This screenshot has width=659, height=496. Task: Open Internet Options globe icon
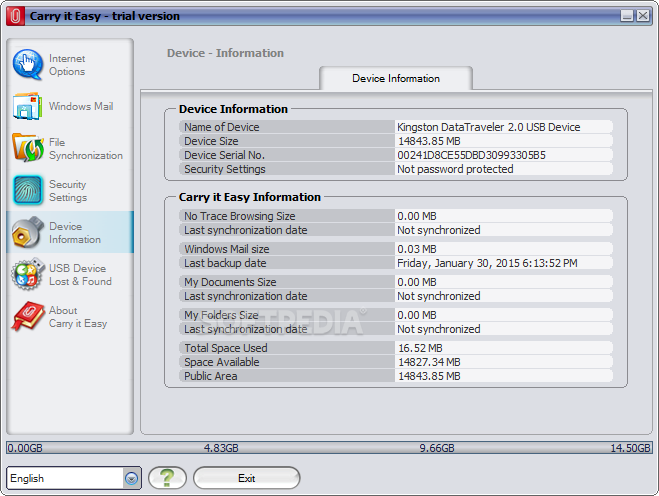(x=28, y=64)
